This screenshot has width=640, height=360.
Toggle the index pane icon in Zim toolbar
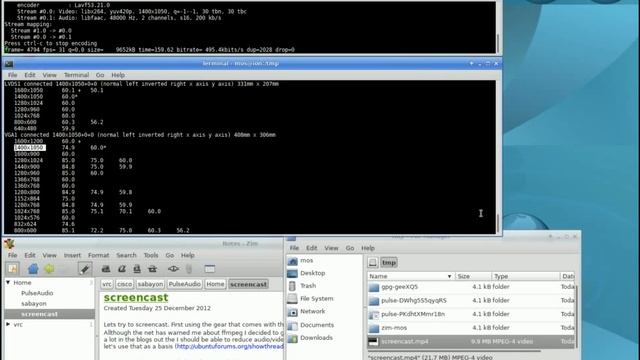click(x=12, y=269)
